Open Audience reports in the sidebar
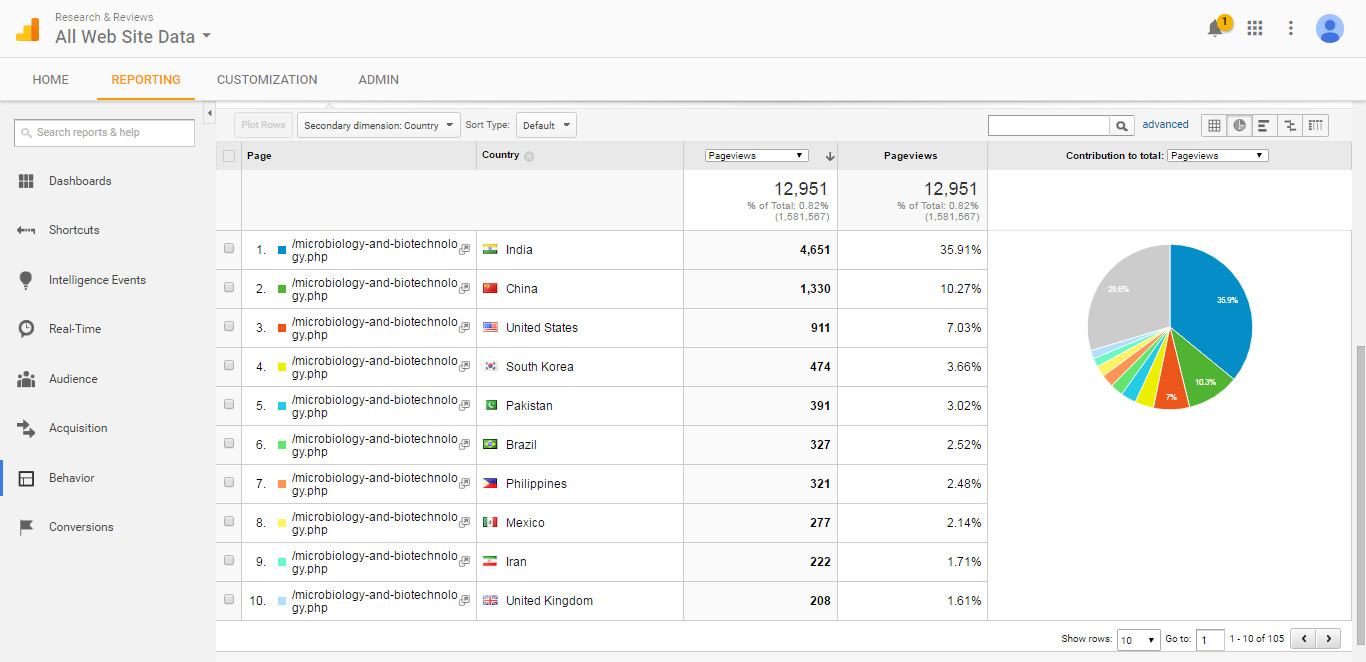Screen dimensions: 1366x662 73,379
